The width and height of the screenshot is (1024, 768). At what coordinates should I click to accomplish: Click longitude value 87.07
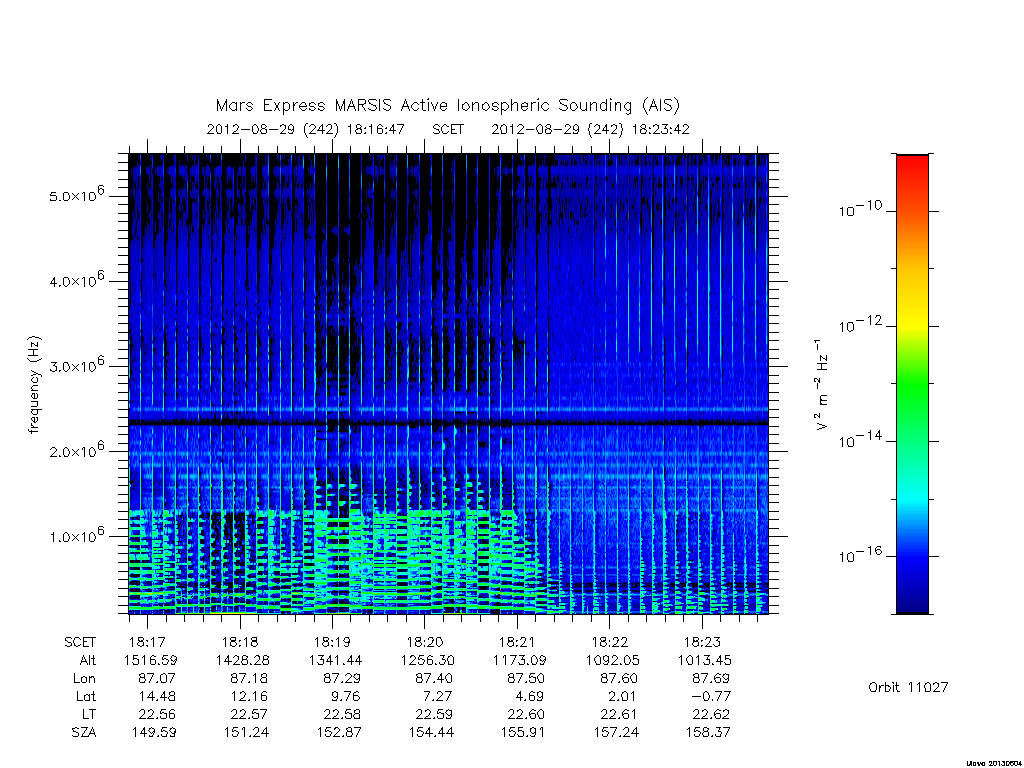click(157, 679)
